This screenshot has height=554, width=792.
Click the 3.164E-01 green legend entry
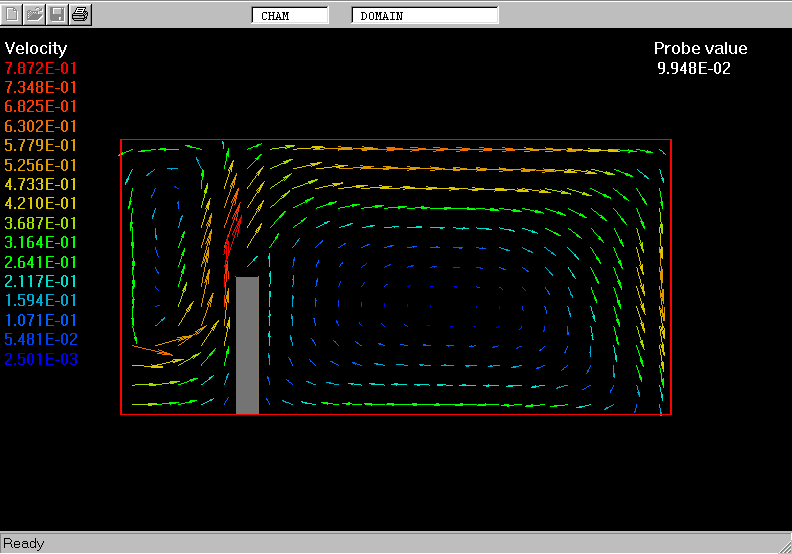(41, 242)
